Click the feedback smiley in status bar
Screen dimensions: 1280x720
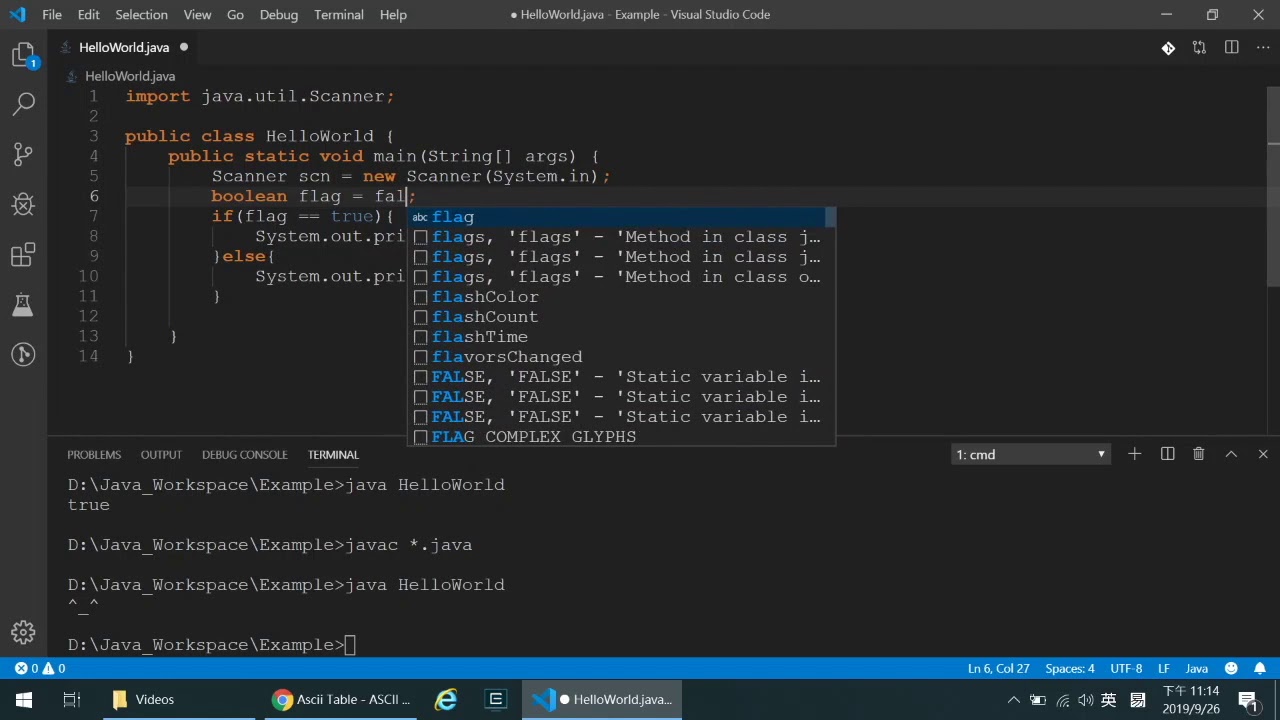tap(1231, 668)
